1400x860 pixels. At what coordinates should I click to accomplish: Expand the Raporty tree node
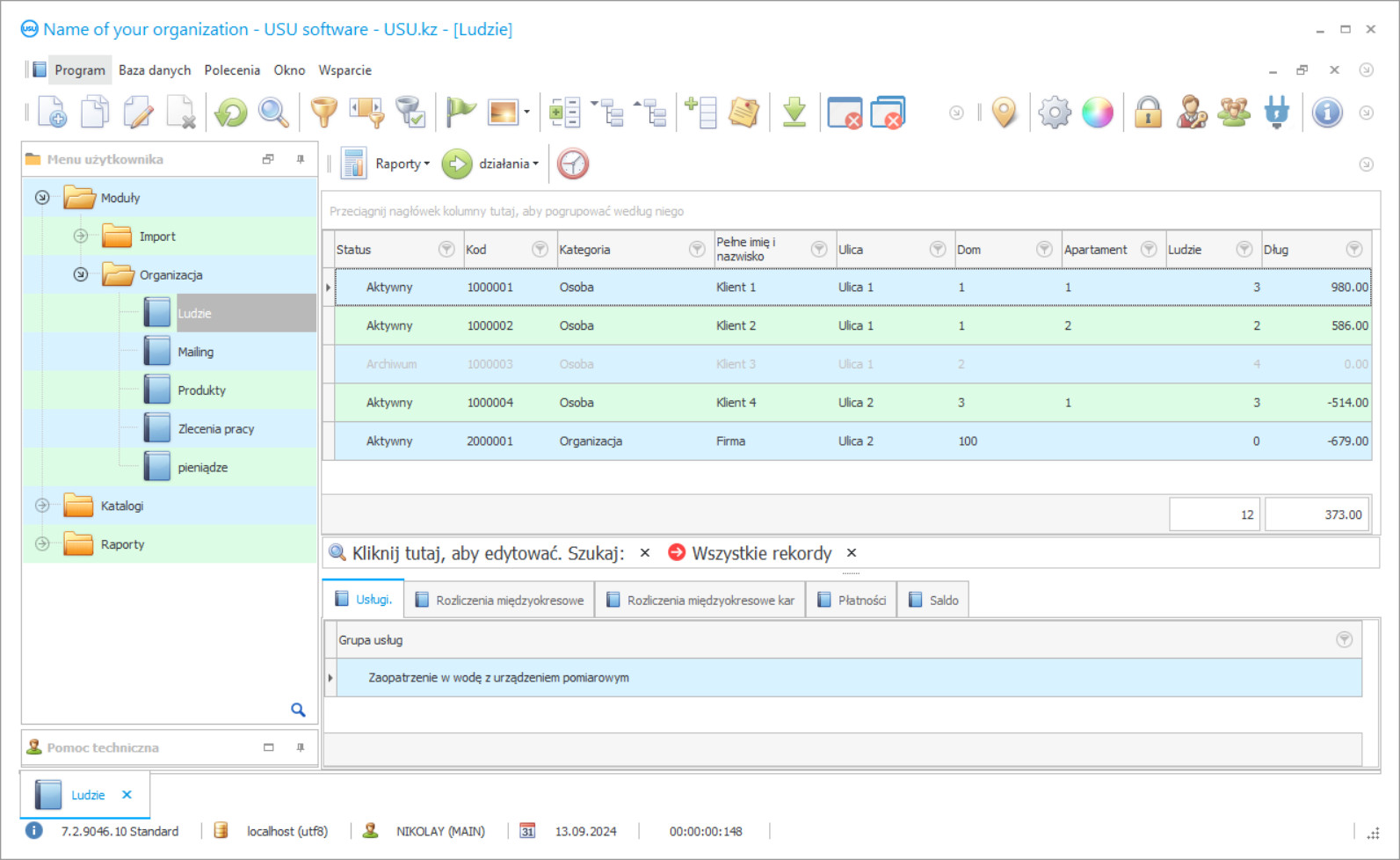(x=42, y=544)
